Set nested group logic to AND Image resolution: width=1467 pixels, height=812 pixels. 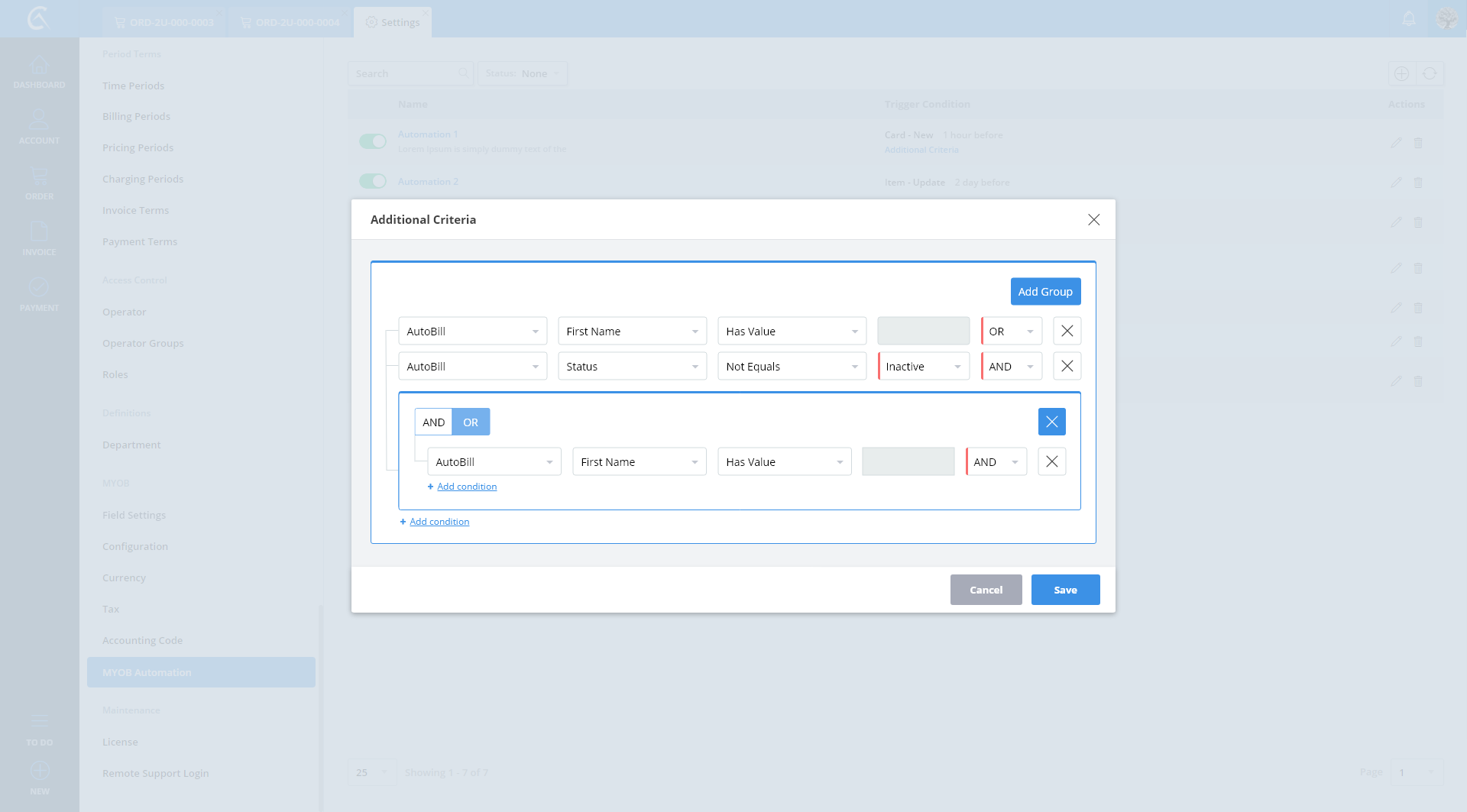coord(433,422)
